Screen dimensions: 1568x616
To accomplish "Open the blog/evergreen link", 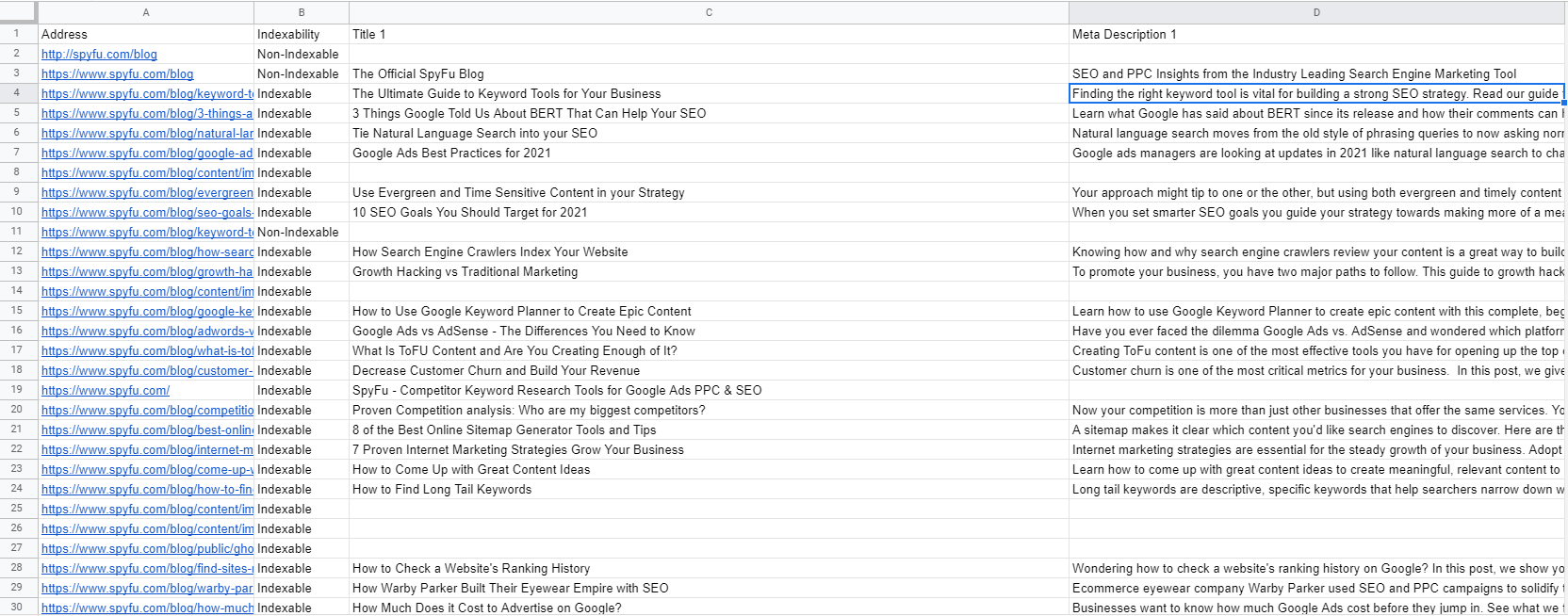I will [147, 193].
